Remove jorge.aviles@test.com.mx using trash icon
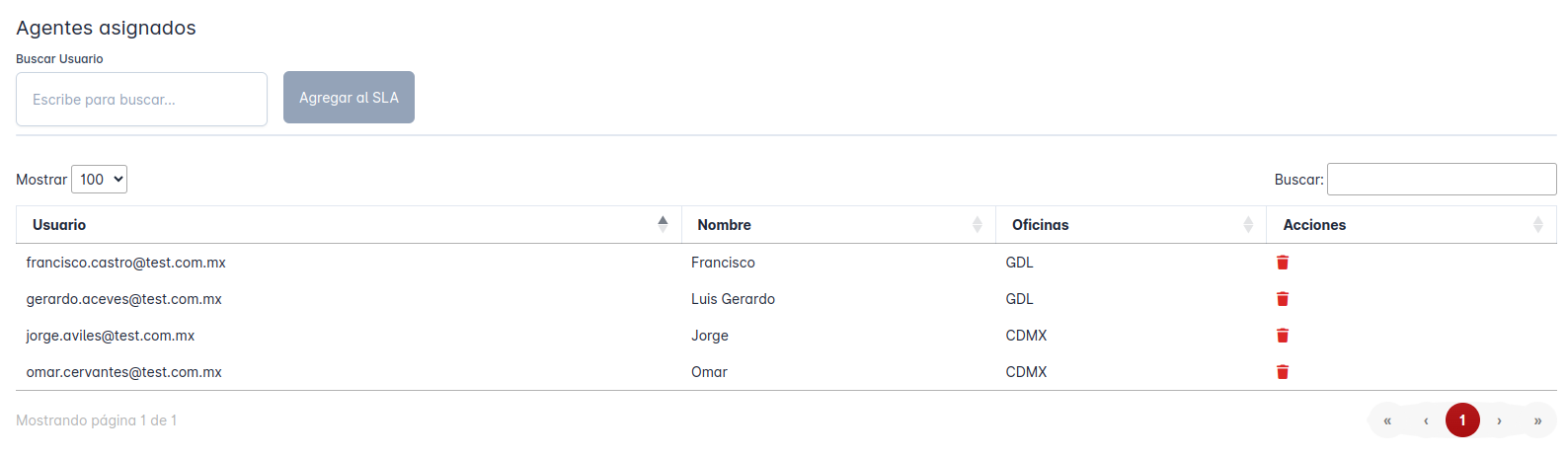This screenshot has width=1568, height=457. [1282, 336]
